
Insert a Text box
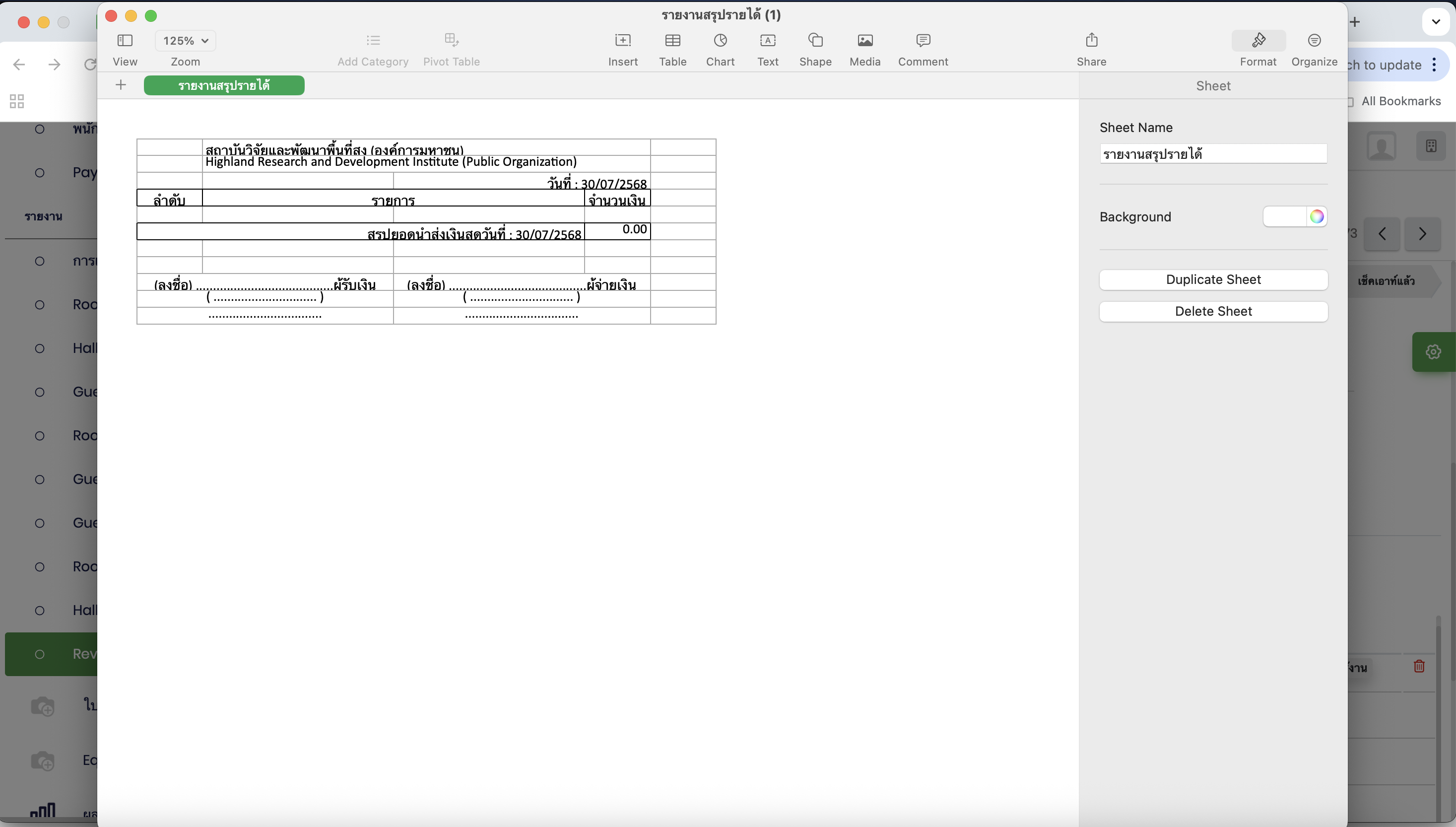pyautogui.click(x=767, y=41)
